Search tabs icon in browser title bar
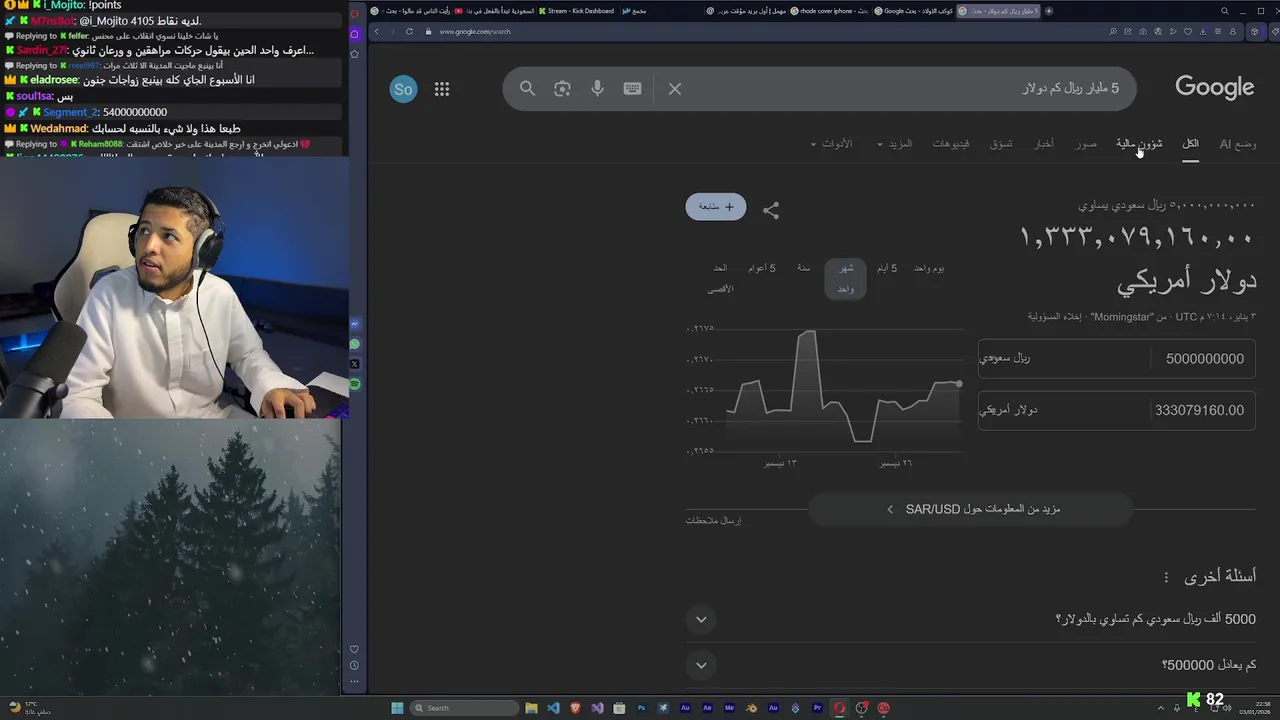Image resolution: width=1280 pixels, height=720 pixels. click(x=1224, y=11)
